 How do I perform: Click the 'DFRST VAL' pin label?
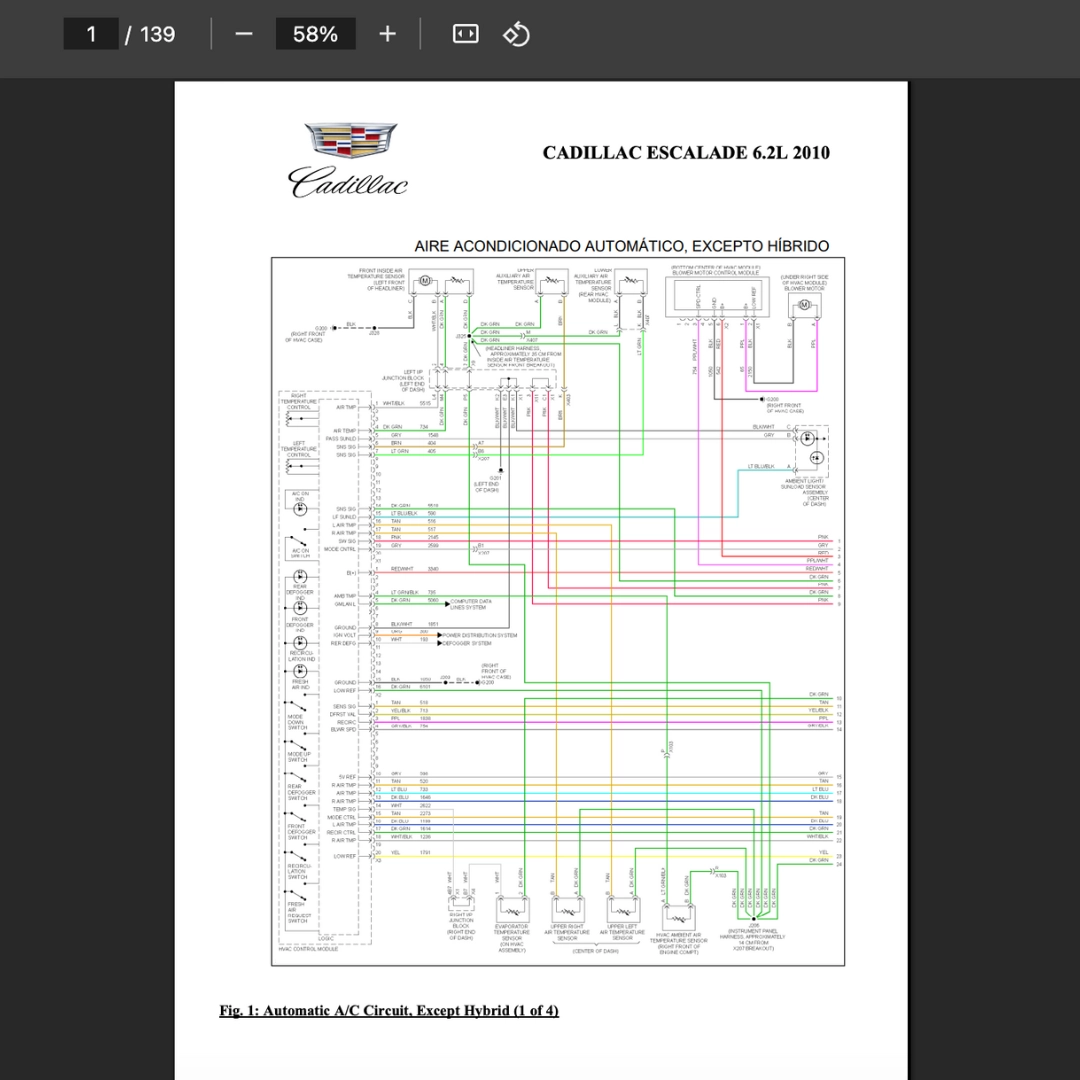click(342, 714)
